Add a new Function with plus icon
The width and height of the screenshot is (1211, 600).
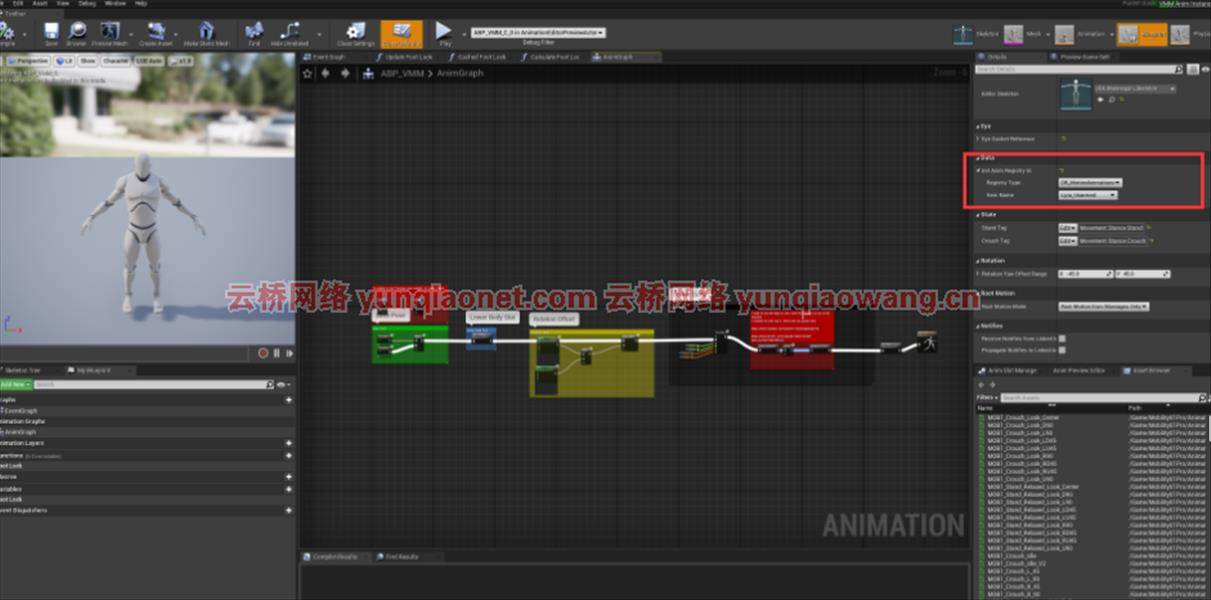click(x=289, y=455)
